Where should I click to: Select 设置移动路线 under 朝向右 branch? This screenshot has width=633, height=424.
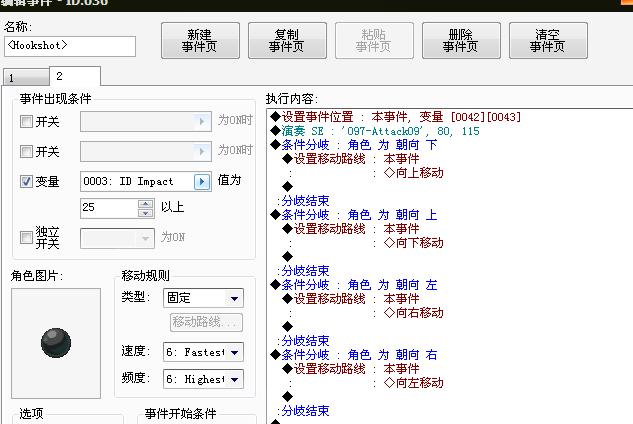(351, 369)
